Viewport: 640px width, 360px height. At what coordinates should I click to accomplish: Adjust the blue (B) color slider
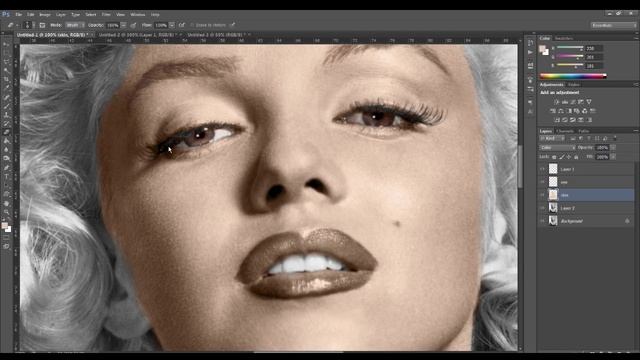[570, 65]
